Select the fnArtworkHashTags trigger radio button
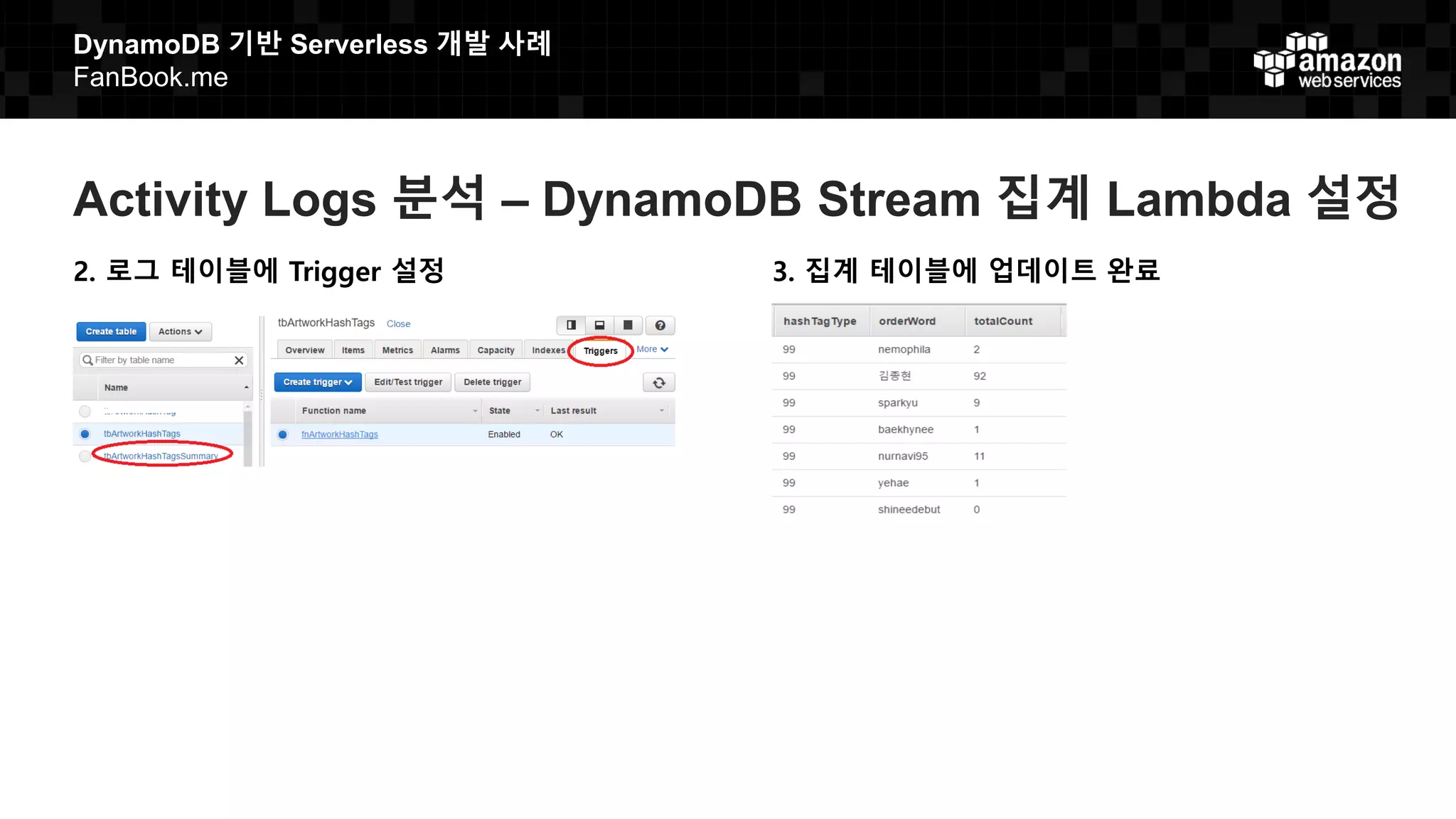Screen dimensions: 1456x819 point(283,434)
